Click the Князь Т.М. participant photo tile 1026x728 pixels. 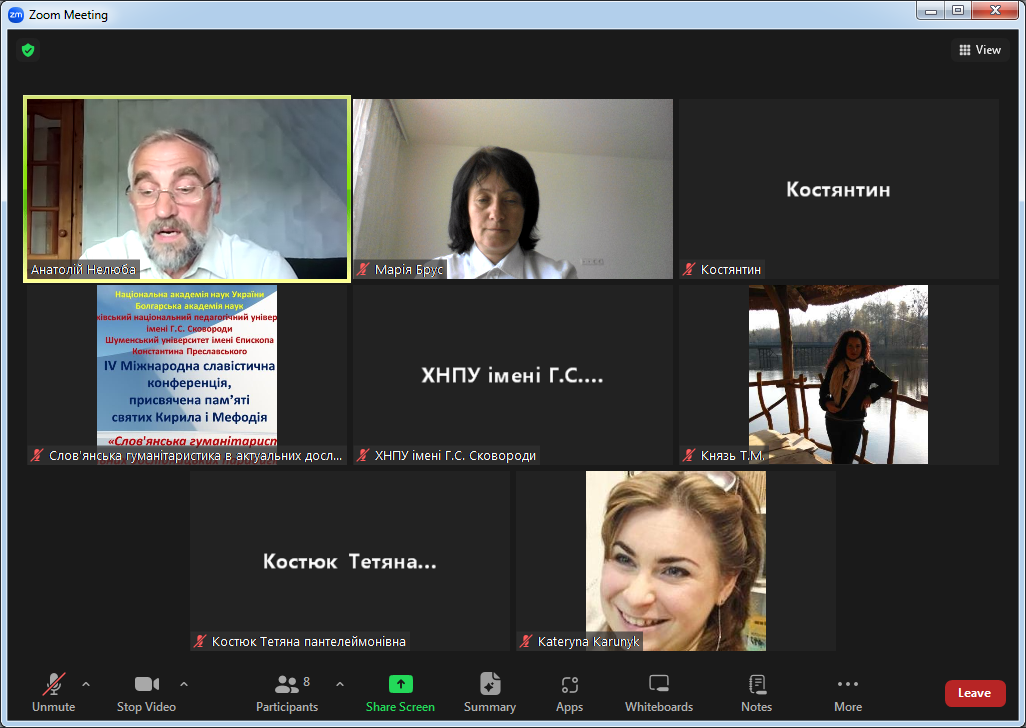pyautogui.click(x=838, y=374)
